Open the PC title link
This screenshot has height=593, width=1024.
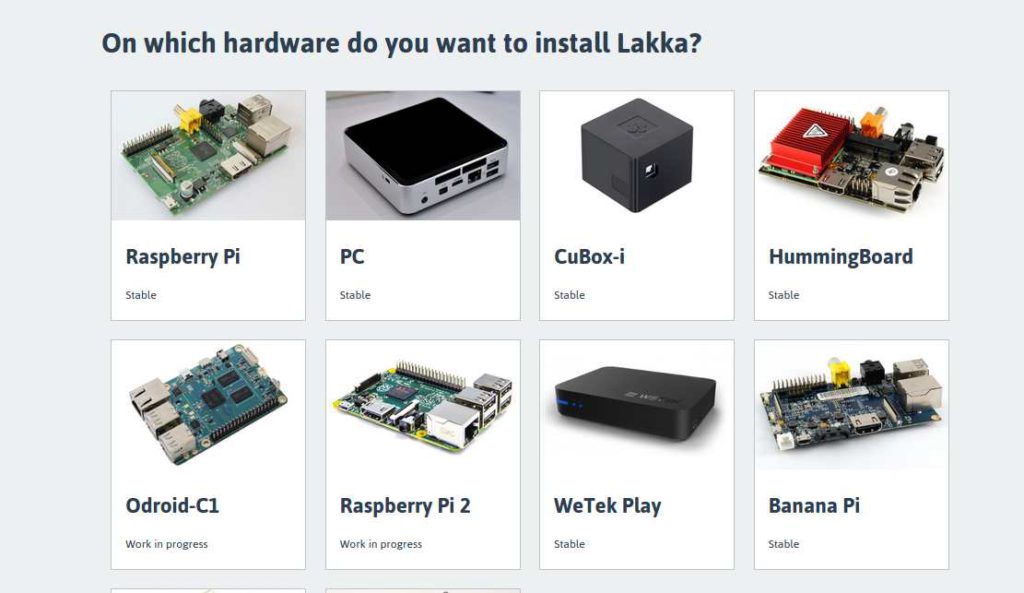(352, 257)
